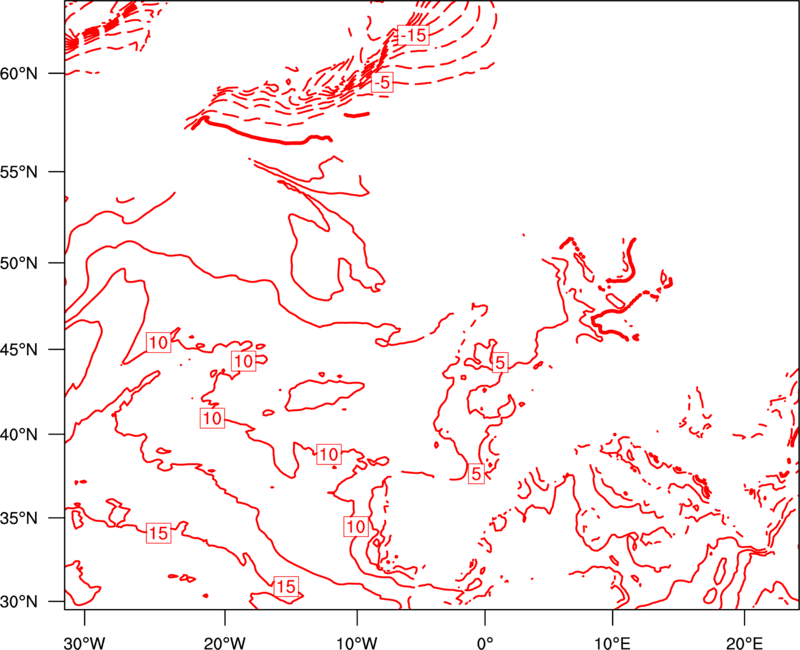Click the 60°N latitude axis label

(19, 74)
